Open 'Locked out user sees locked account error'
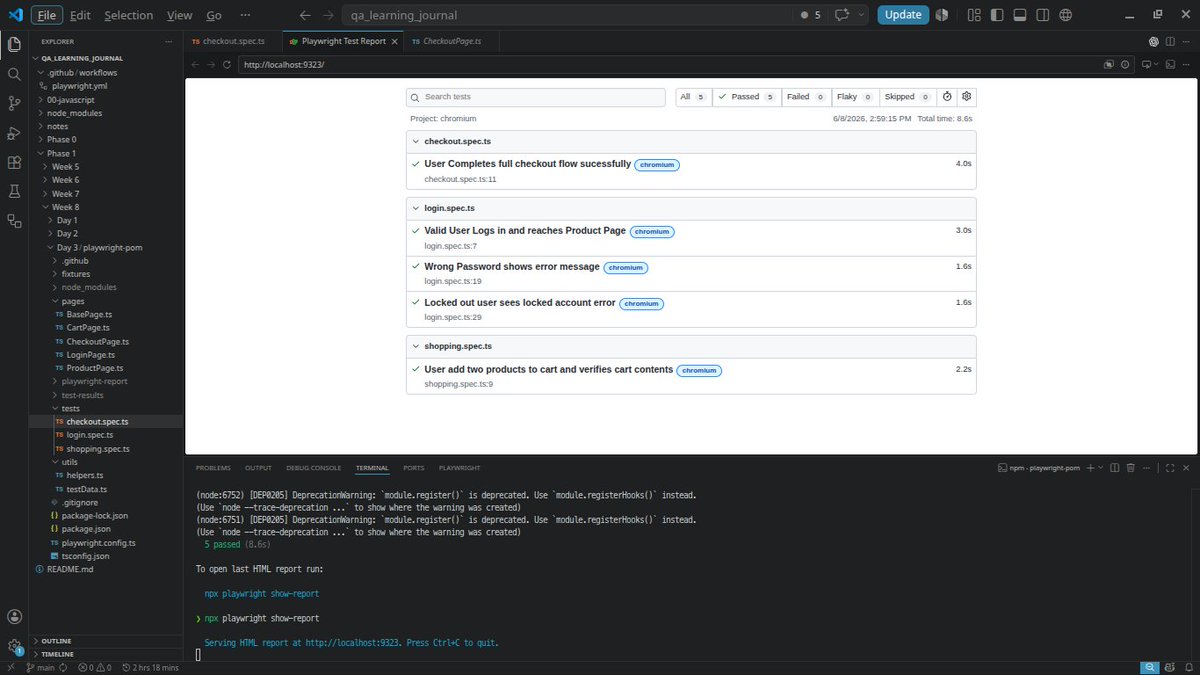This screenshot has width=1200, height=675. (520, 303)
